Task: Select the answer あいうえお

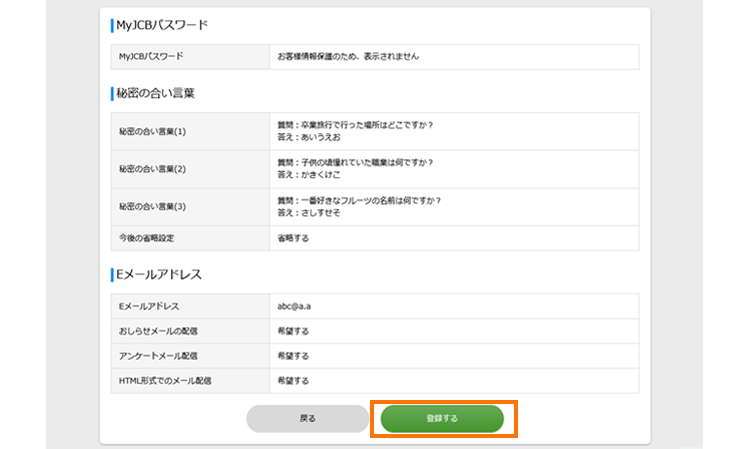Action: [x=309, y=137]
